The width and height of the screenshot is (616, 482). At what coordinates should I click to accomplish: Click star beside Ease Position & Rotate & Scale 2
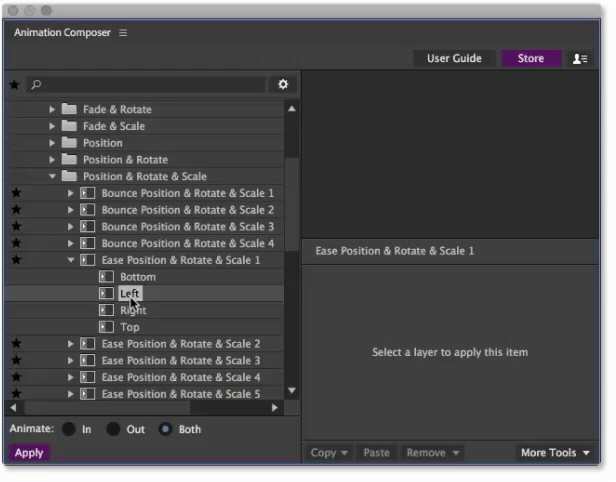click(15, 344)
